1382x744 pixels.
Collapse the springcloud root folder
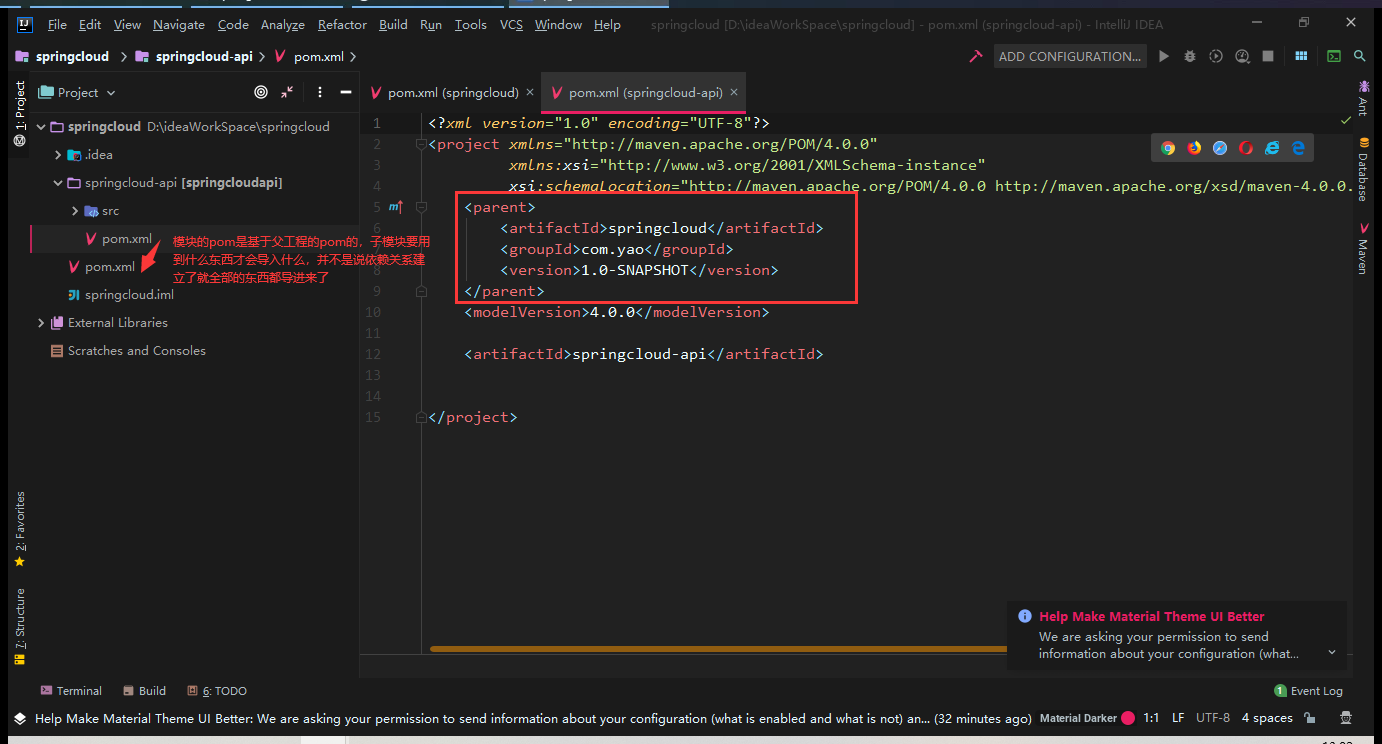point(41,127)
